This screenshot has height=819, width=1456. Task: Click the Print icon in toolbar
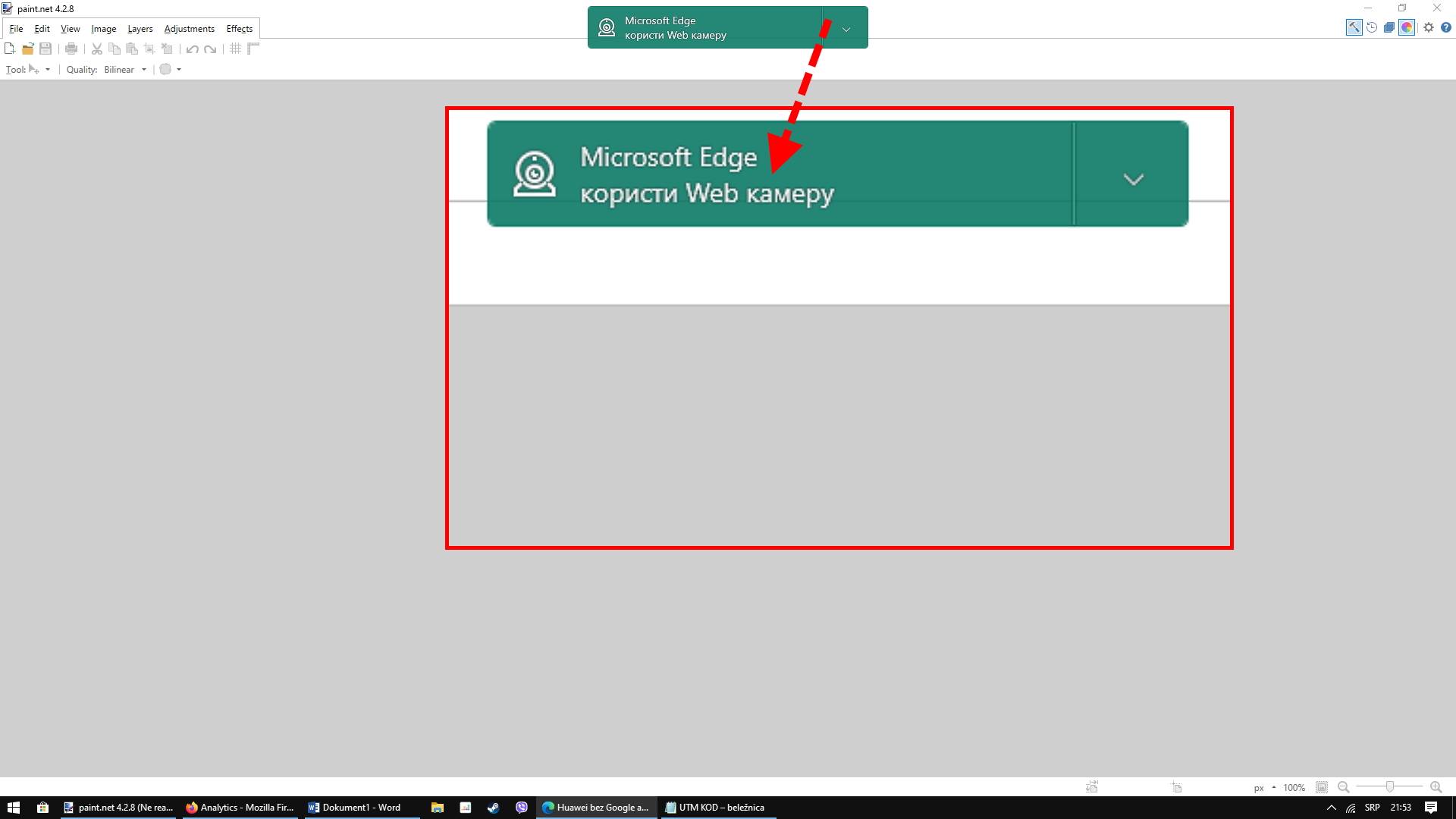[x=71, y=49]
